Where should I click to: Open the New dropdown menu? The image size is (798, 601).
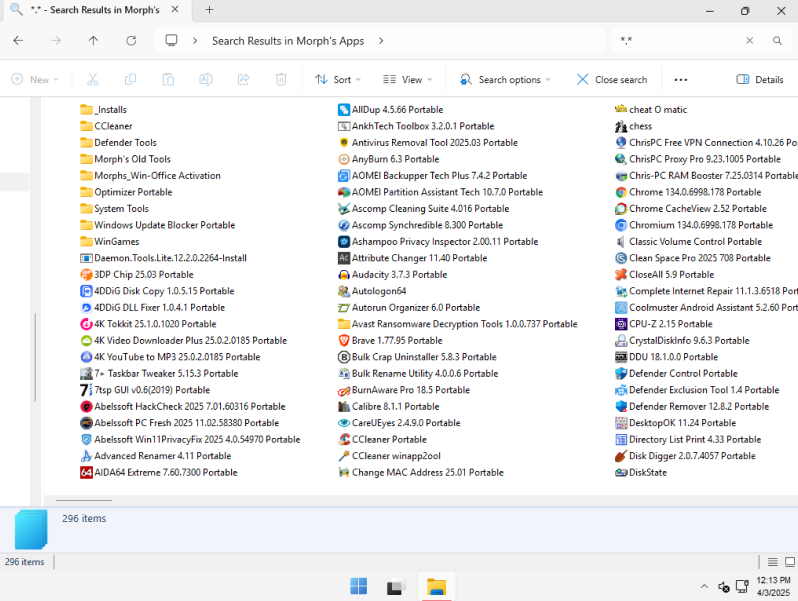[x=35, y=79]
